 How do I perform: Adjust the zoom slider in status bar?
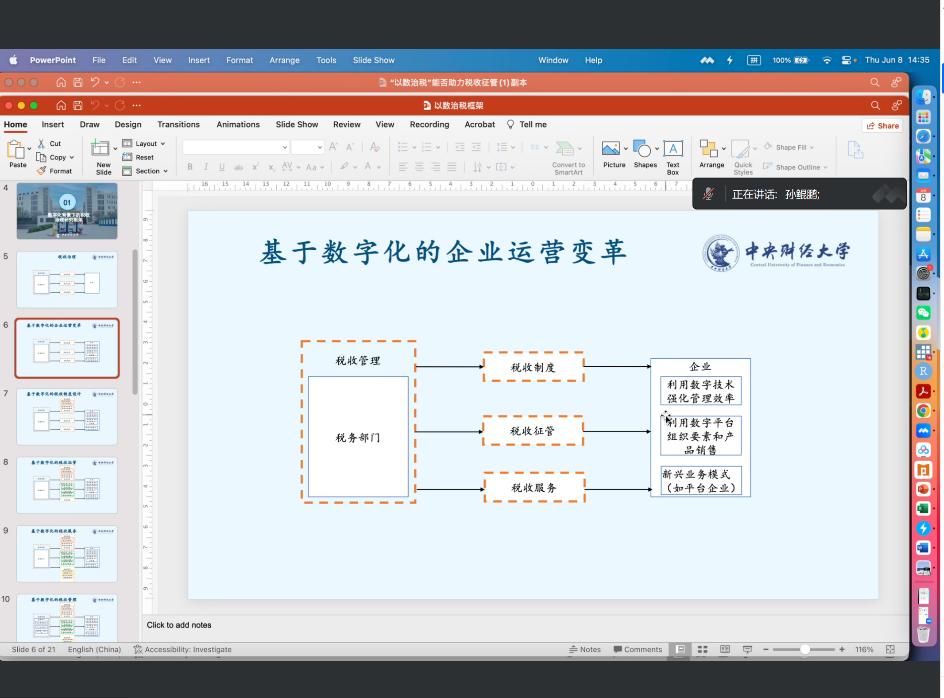point(805,649)
